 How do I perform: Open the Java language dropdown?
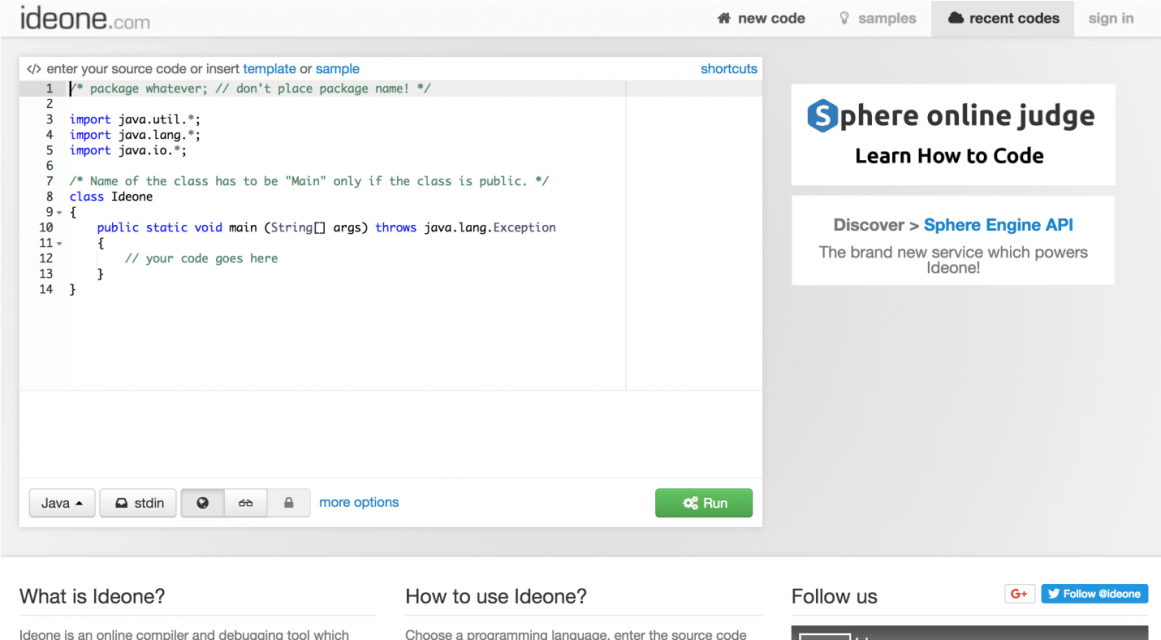point(62,503)
